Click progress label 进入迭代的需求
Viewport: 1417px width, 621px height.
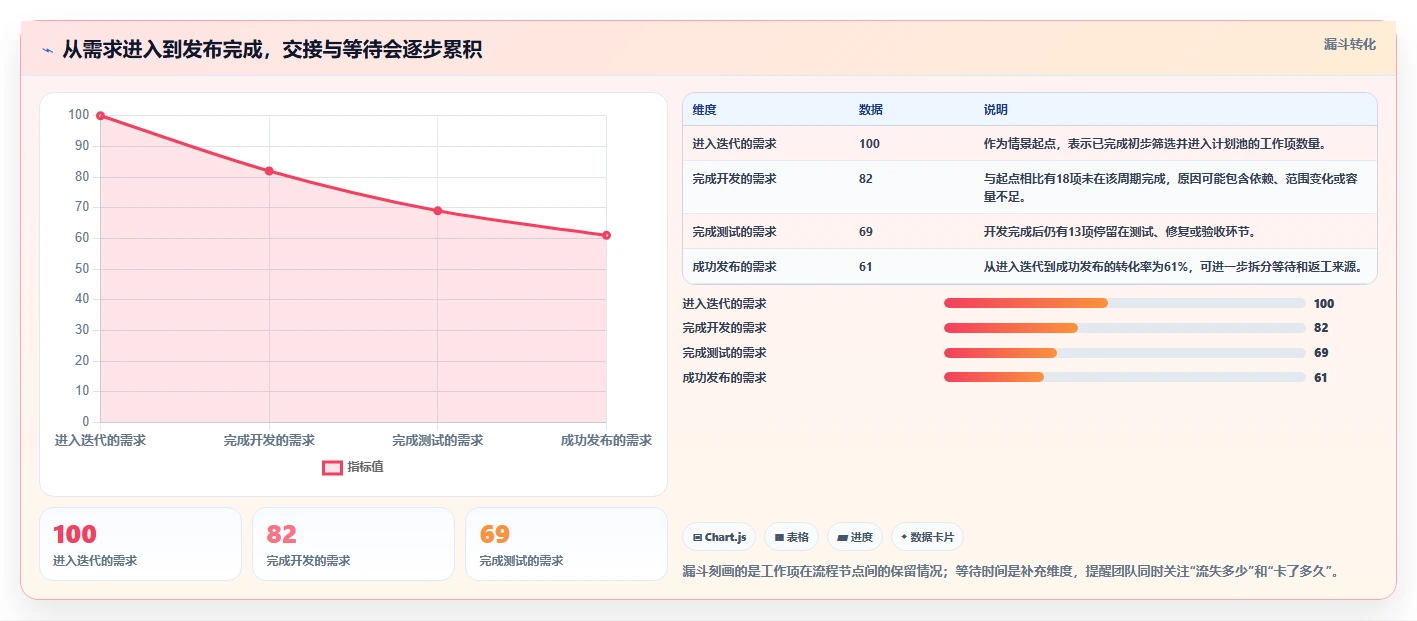[x=724, y=304]
